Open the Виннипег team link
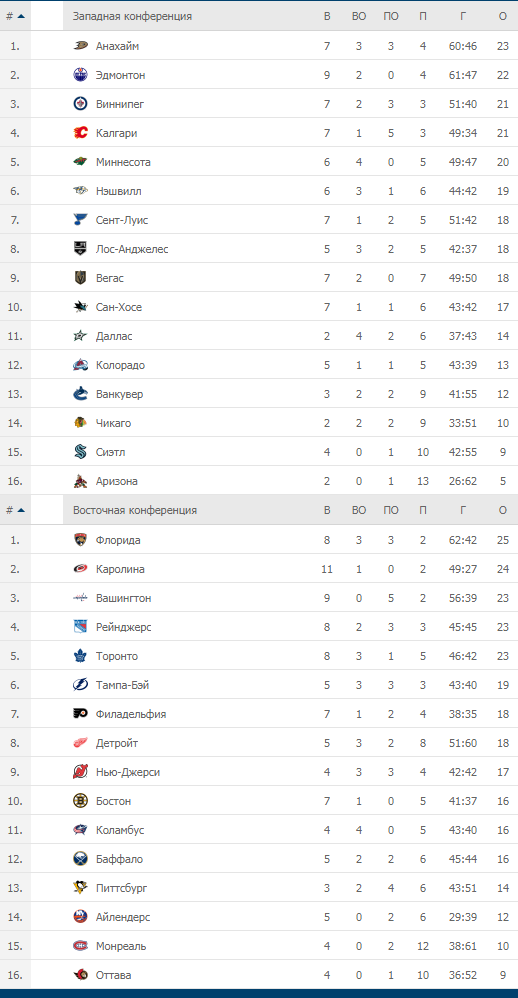 120,104
